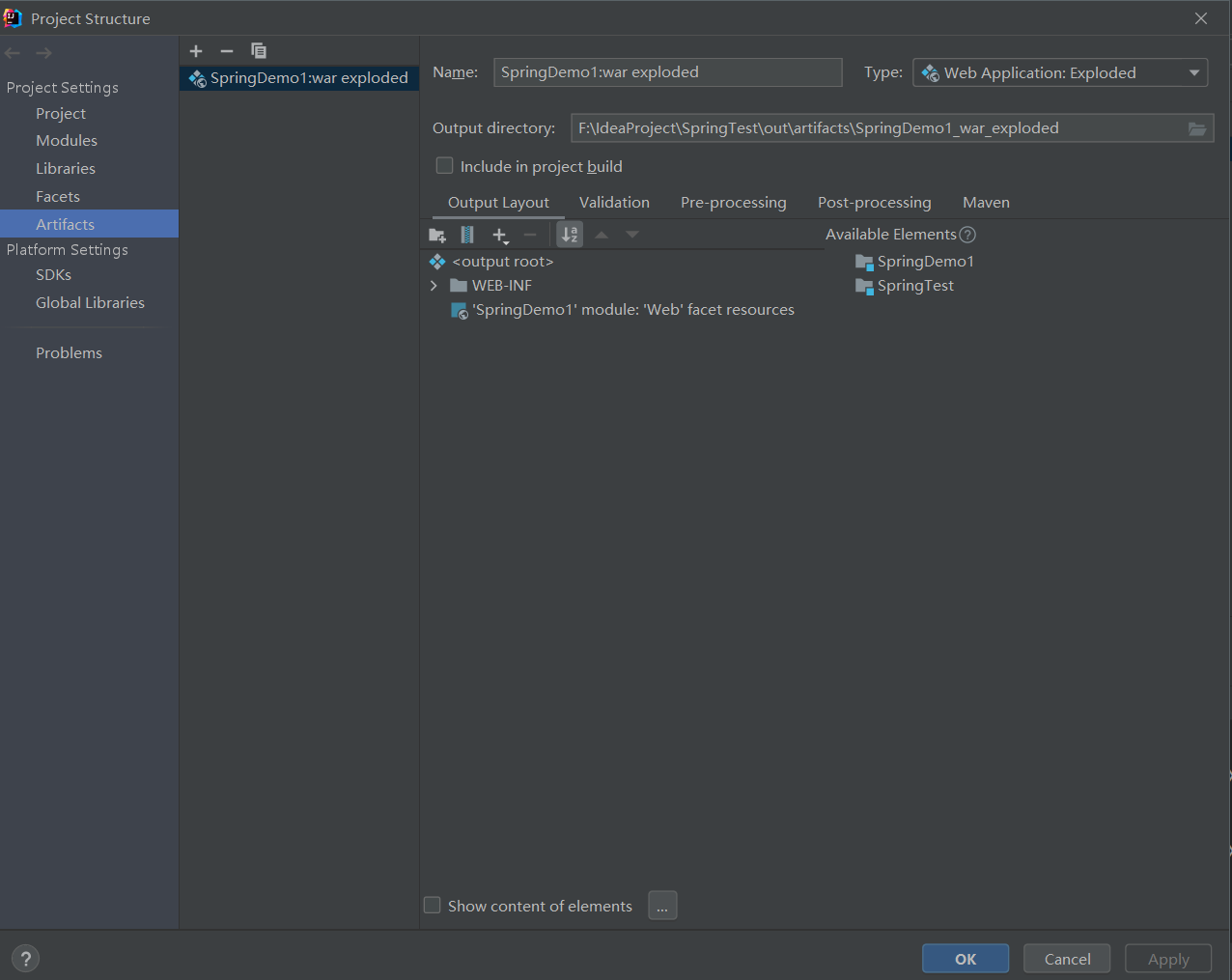
Task: Open the Post-processing tab
Action: [x=875, y=203]
